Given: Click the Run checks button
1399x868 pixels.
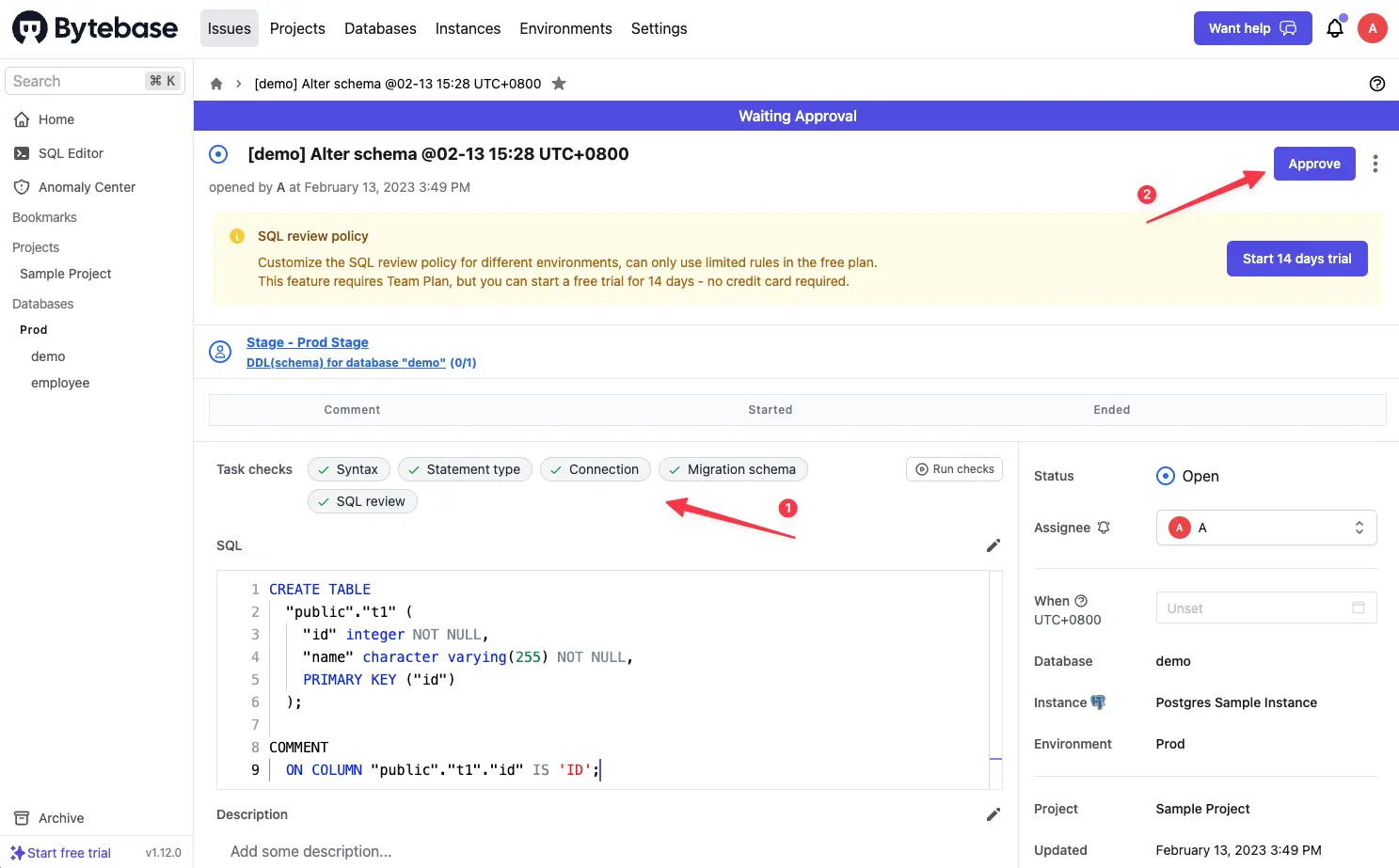Looking at the screenshot, I should click(955, 469).
